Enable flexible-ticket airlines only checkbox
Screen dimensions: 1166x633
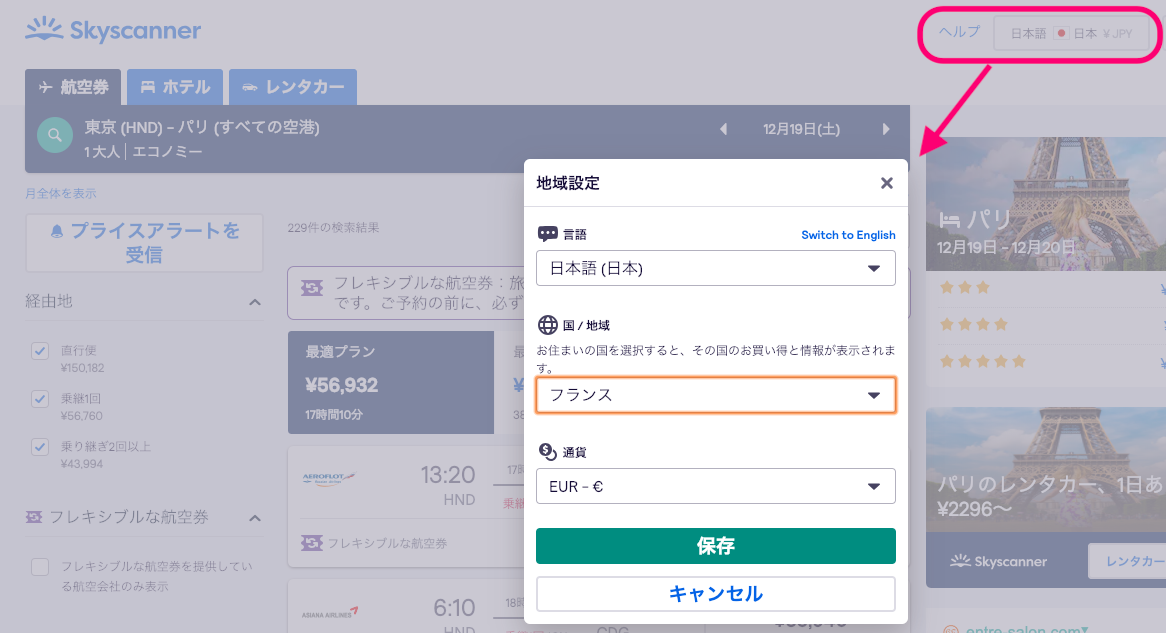(x=40, y=567)
